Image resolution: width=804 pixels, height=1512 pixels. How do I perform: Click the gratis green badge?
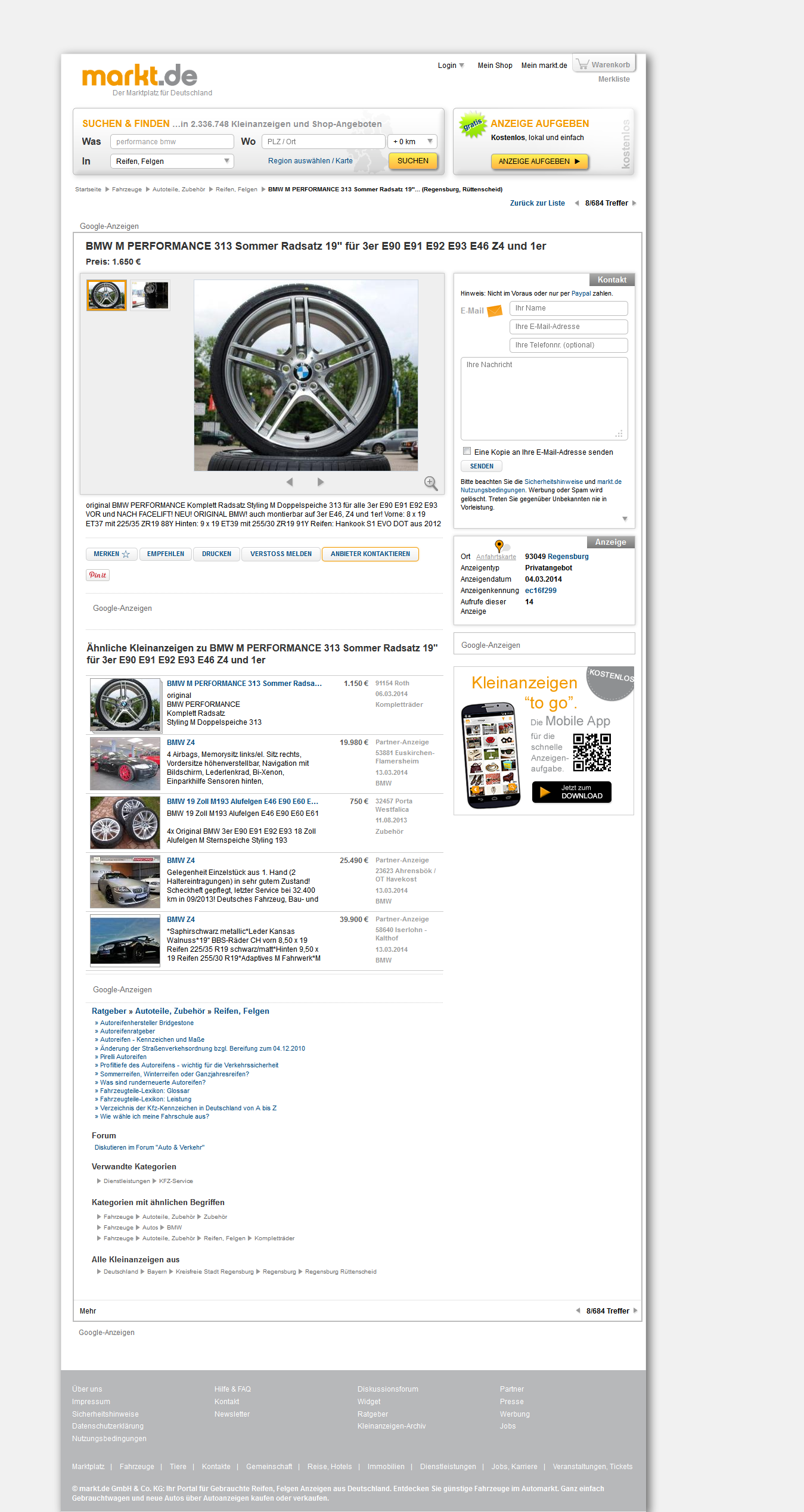click(x=473, y=125)
